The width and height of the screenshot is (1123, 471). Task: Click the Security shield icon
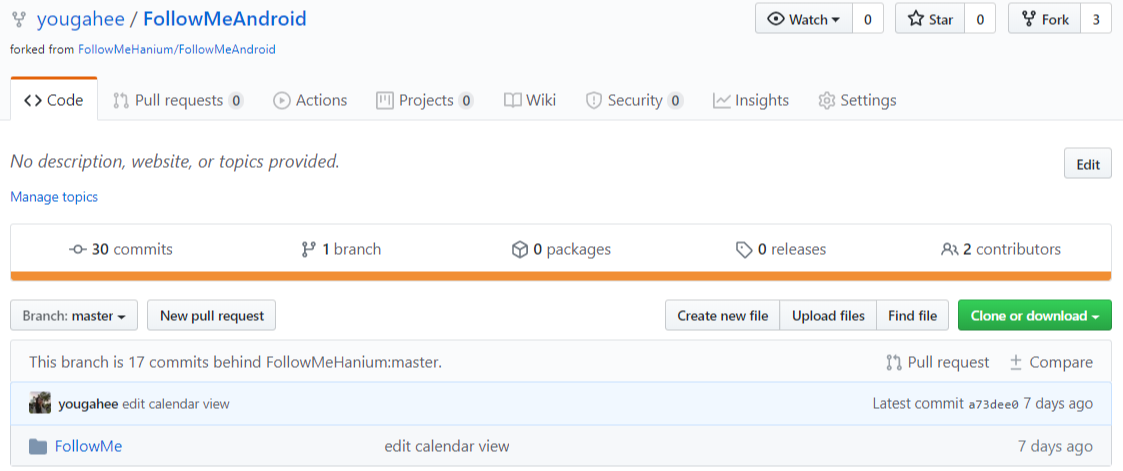(x=593, y=100)
